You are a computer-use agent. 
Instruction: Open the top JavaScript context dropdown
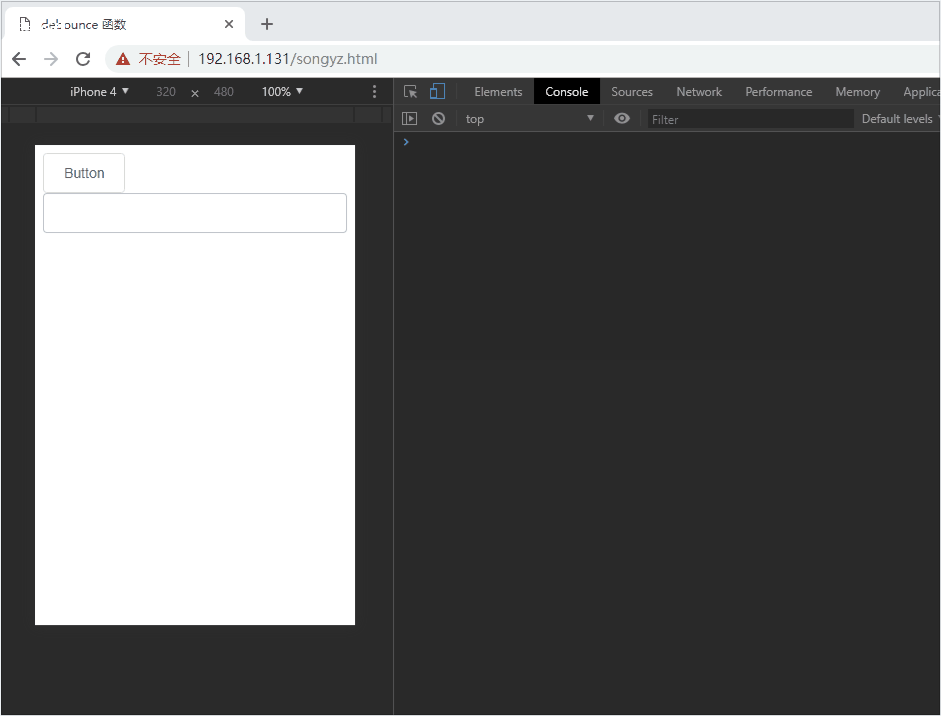530,119
